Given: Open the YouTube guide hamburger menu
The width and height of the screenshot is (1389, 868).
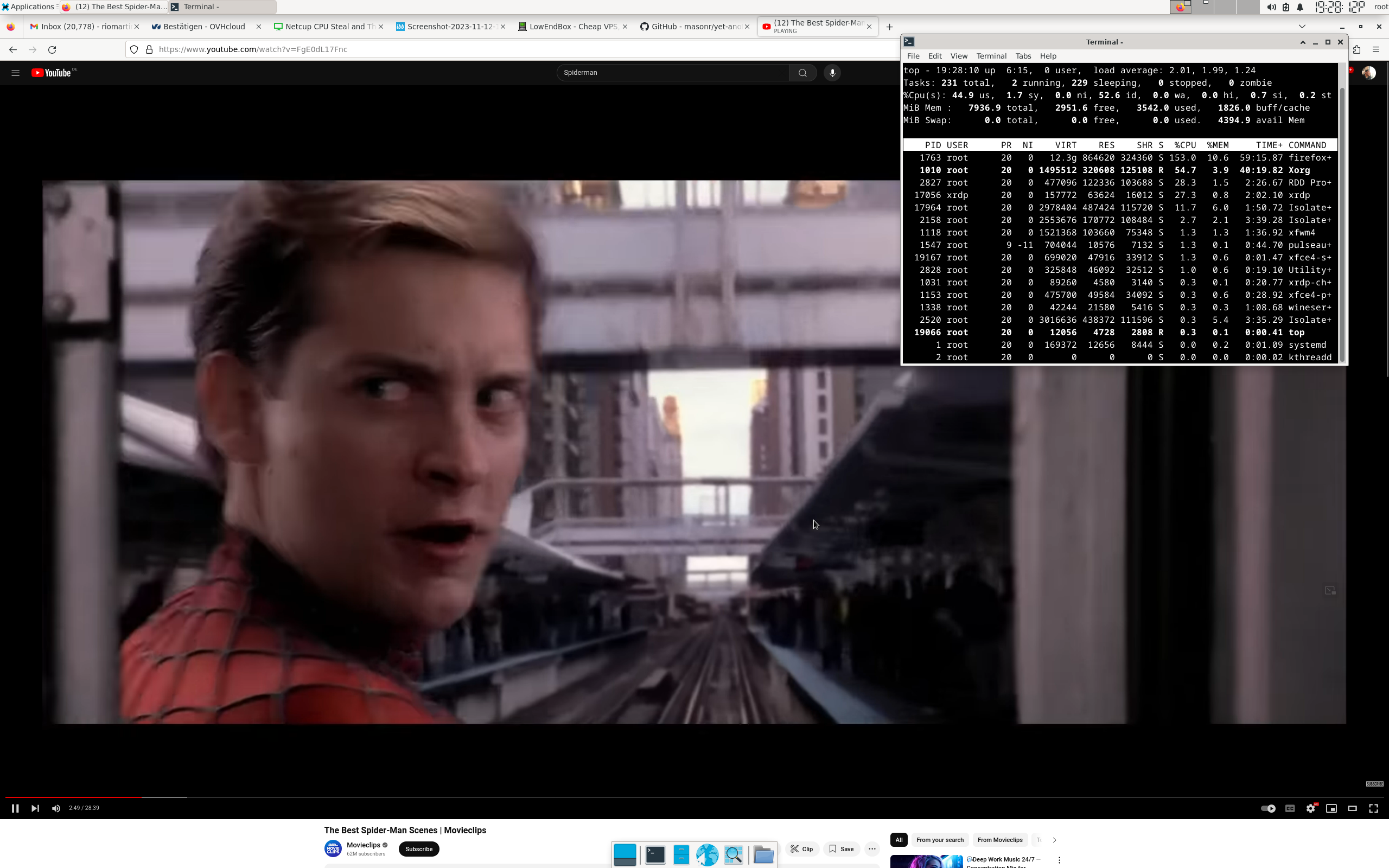Looking at the screenshot, I should (x=16, y=73).
